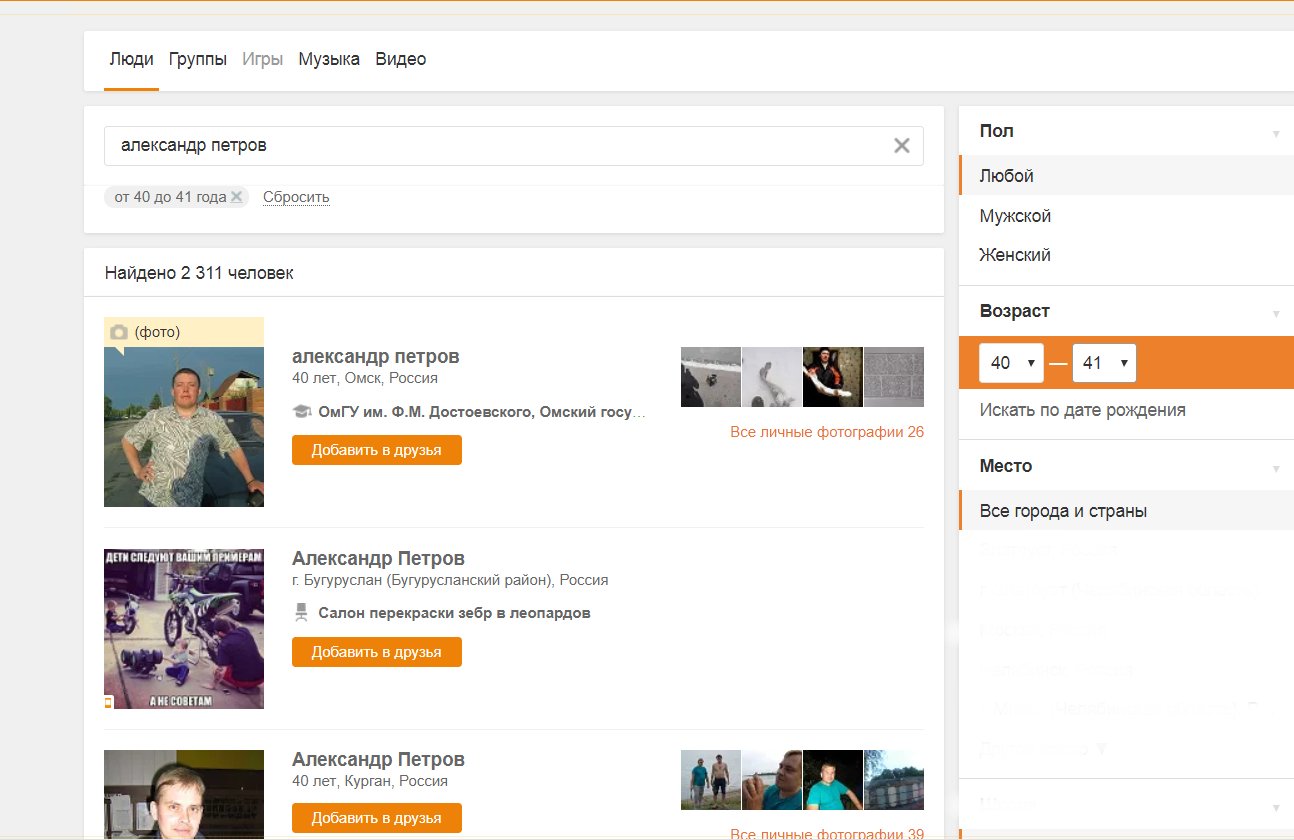Add the Omsk александр петров as friend
Screen dimensions: 1294x840
click(x=377, y=450)
